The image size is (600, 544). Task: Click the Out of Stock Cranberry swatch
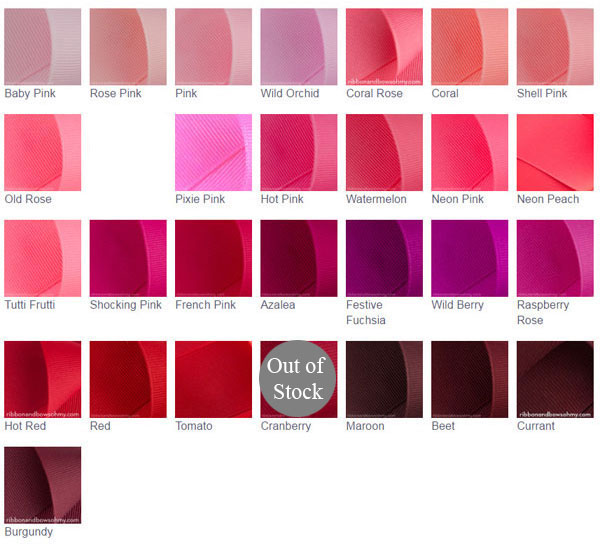point(299,379)
